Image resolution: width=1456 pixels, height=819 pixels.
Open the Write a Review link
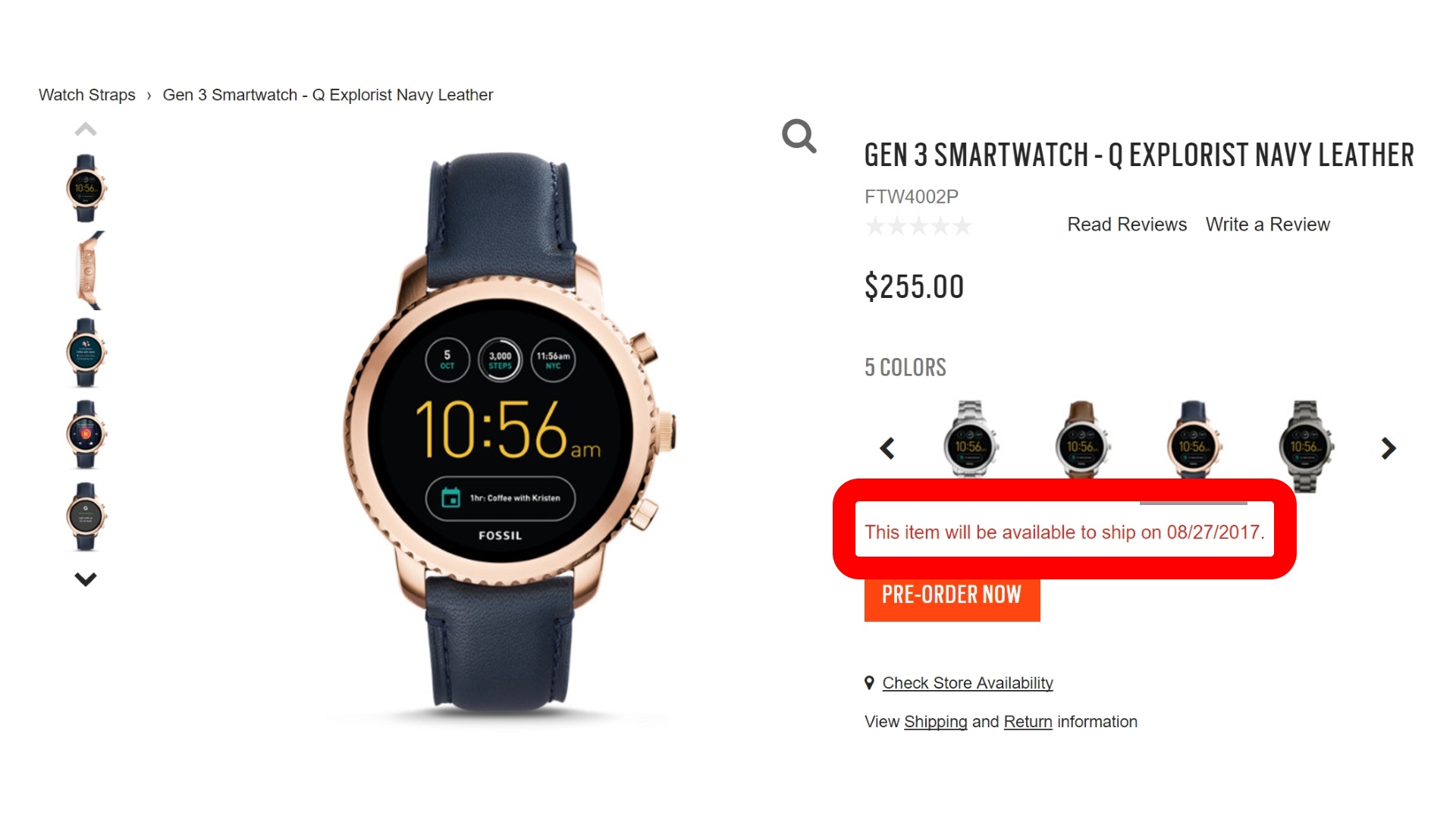[1268, 224]
